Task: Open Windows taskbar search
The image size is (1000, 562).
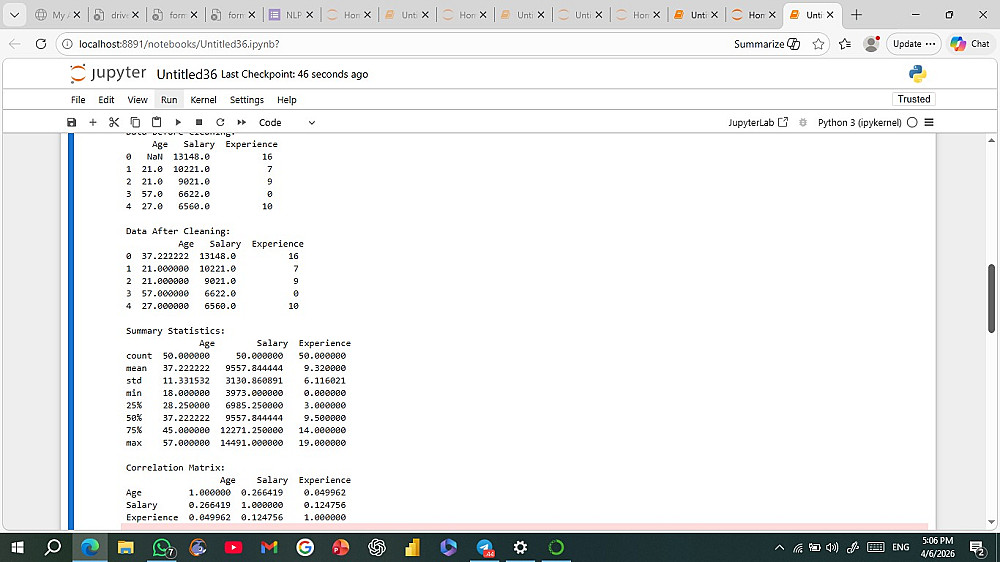Action: 53,547
